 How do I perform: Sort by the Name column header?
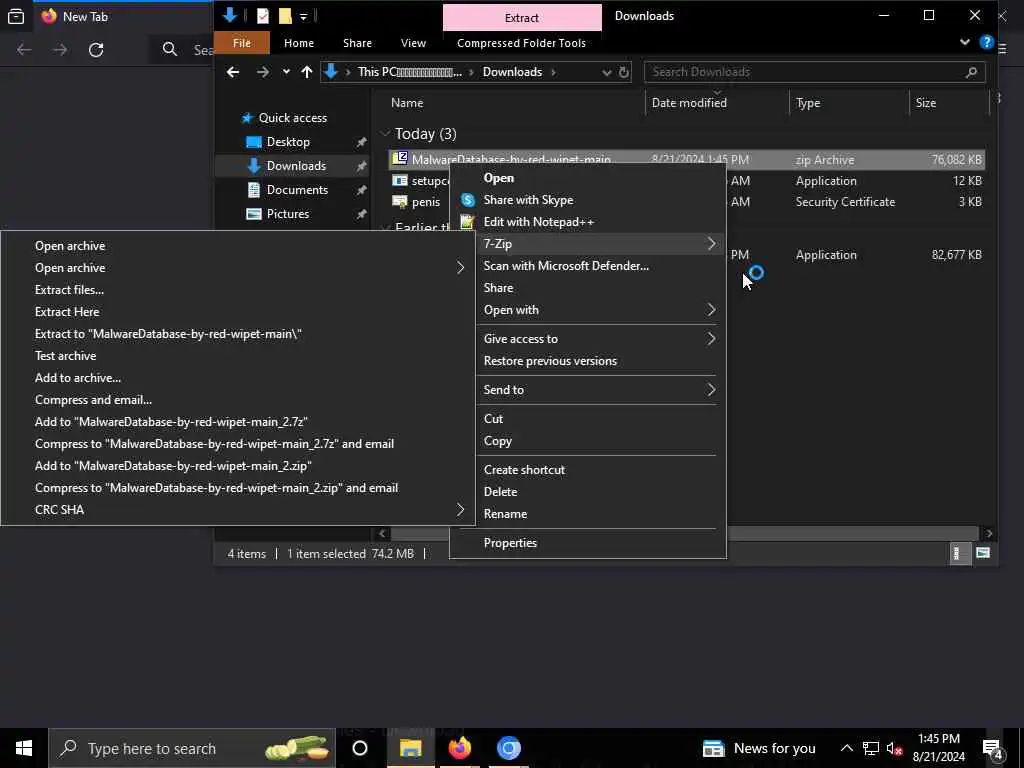tap(407, 103)
